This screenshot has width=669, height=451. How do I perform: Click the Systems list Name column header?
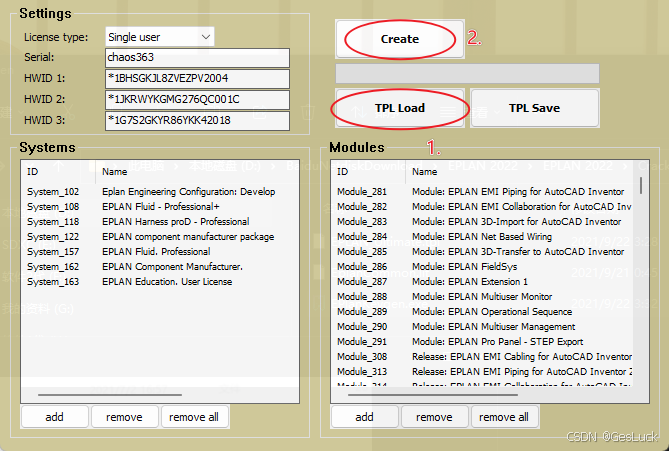[x=196, y=172]
